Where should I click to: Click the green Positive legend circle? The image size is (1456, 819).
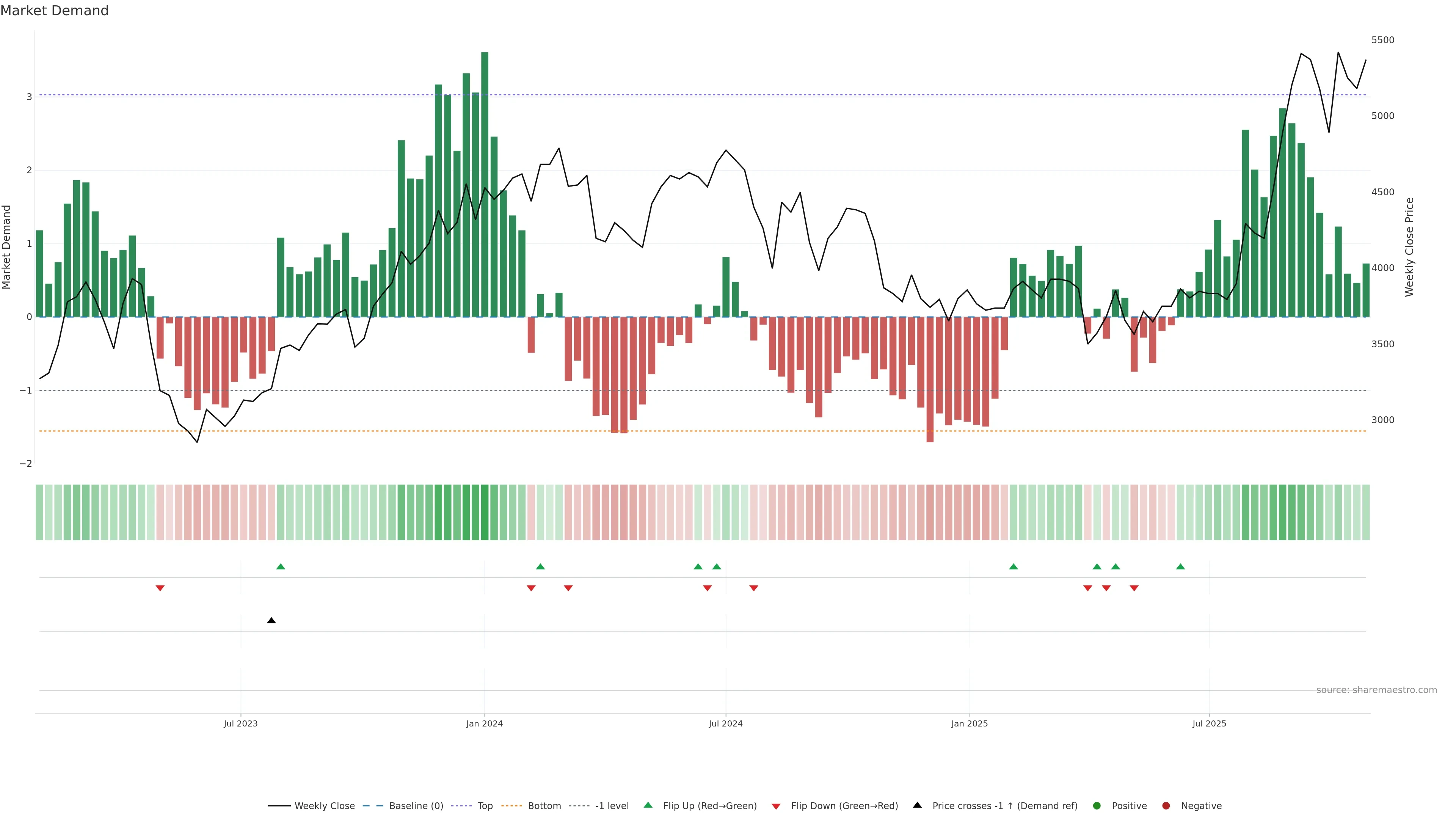coord(1097,805)
